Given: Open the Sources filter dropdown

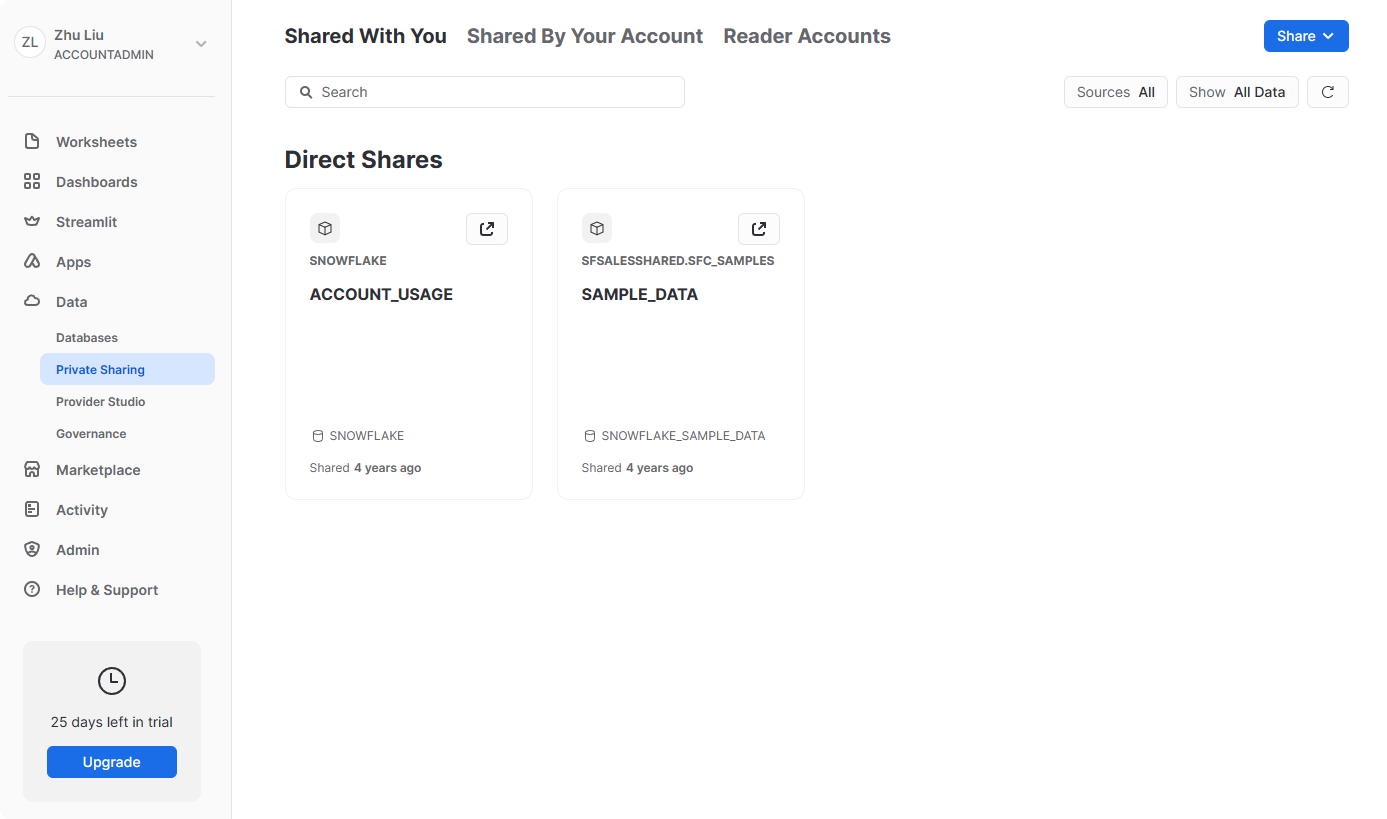Looking at the screenshot, I should 1115,92.
